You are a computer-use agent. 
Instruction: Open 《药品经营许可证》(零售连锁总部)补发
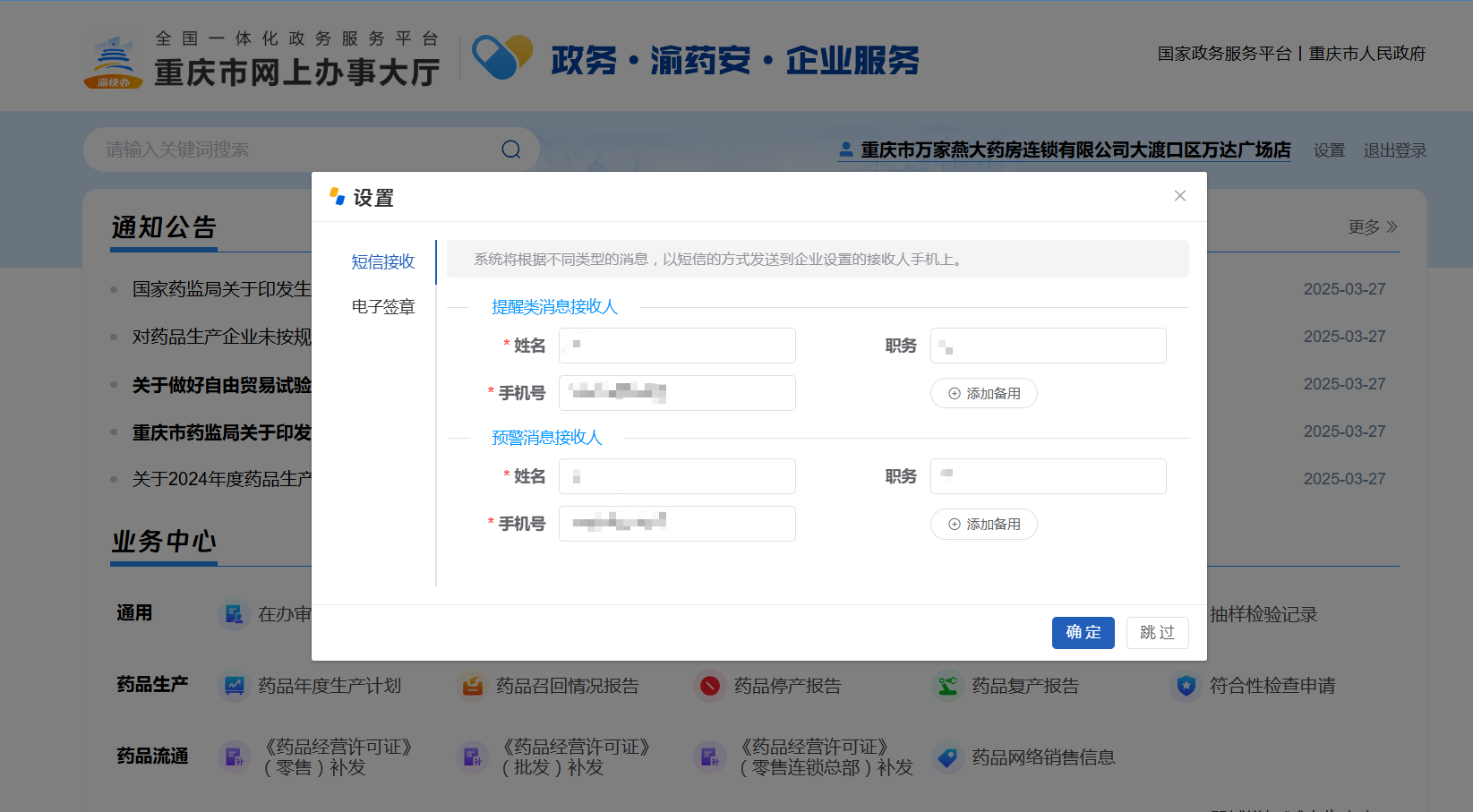pos(824,757)
